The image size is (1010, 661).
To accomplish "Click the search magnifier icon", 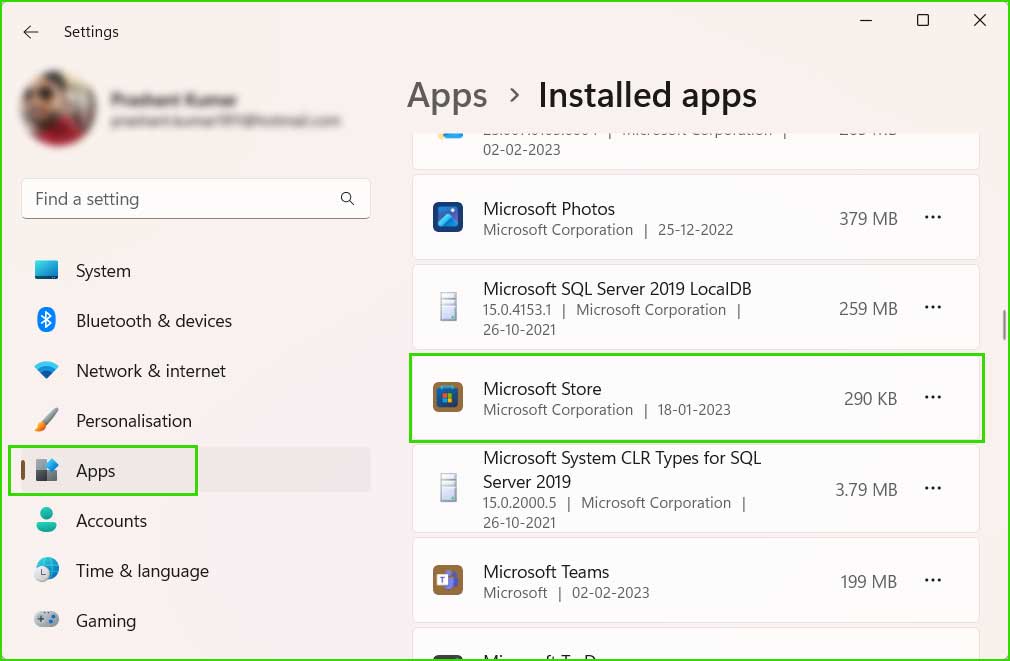I will (x=347, y=198).
